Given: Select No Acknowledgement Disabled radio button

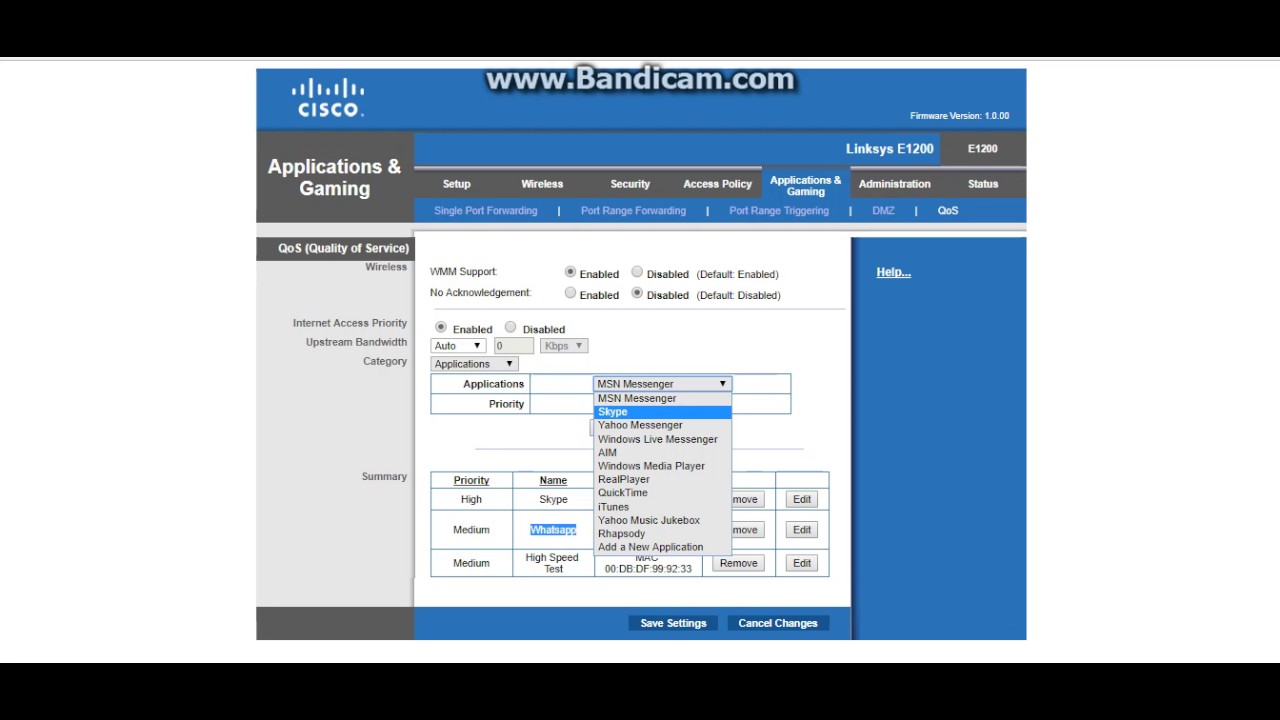Looking at the screenshot, I should point(637,293).
